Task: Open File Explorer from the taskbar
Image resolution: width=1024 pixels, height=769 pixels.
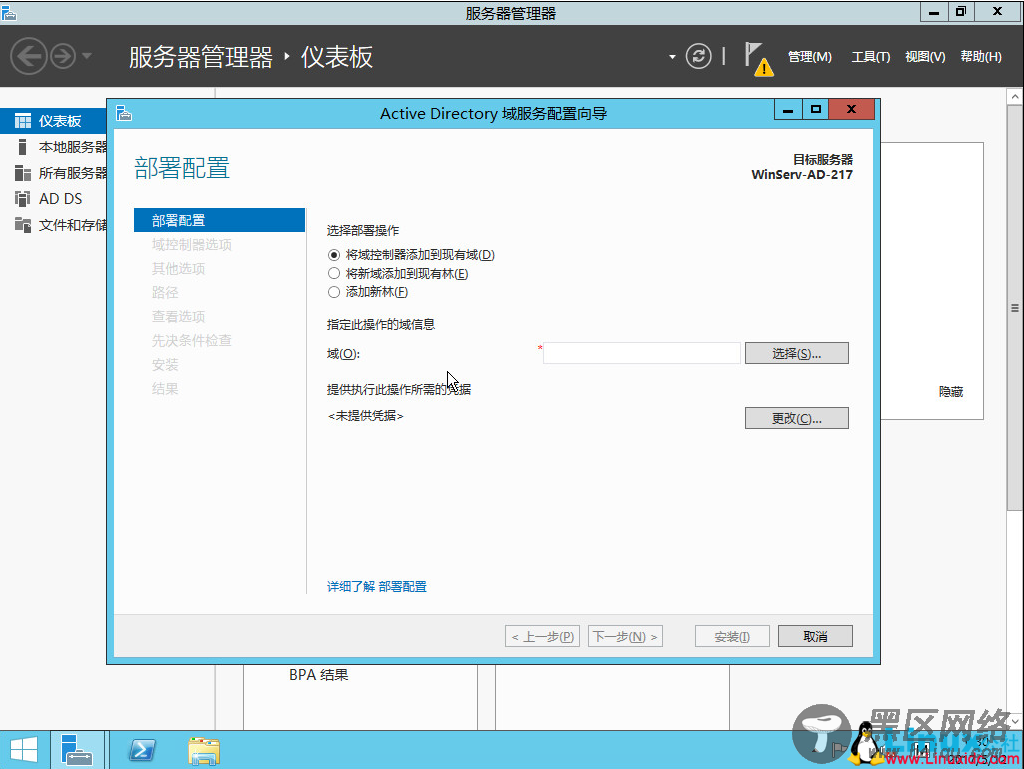Action: tap(204, 751)
